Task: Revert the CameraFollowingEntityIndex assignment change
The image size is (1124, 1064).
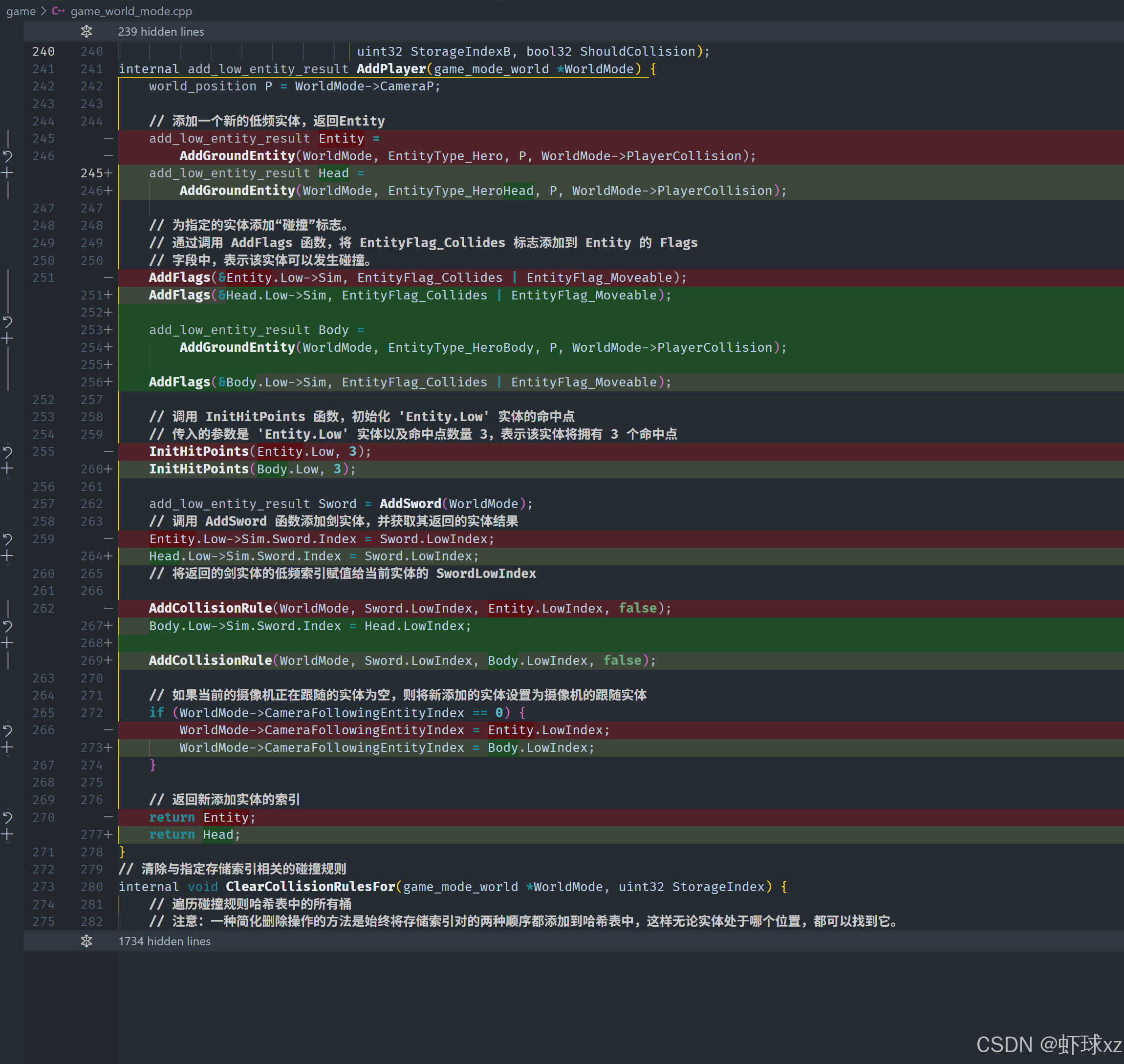Action: click(x=7, y=730)
